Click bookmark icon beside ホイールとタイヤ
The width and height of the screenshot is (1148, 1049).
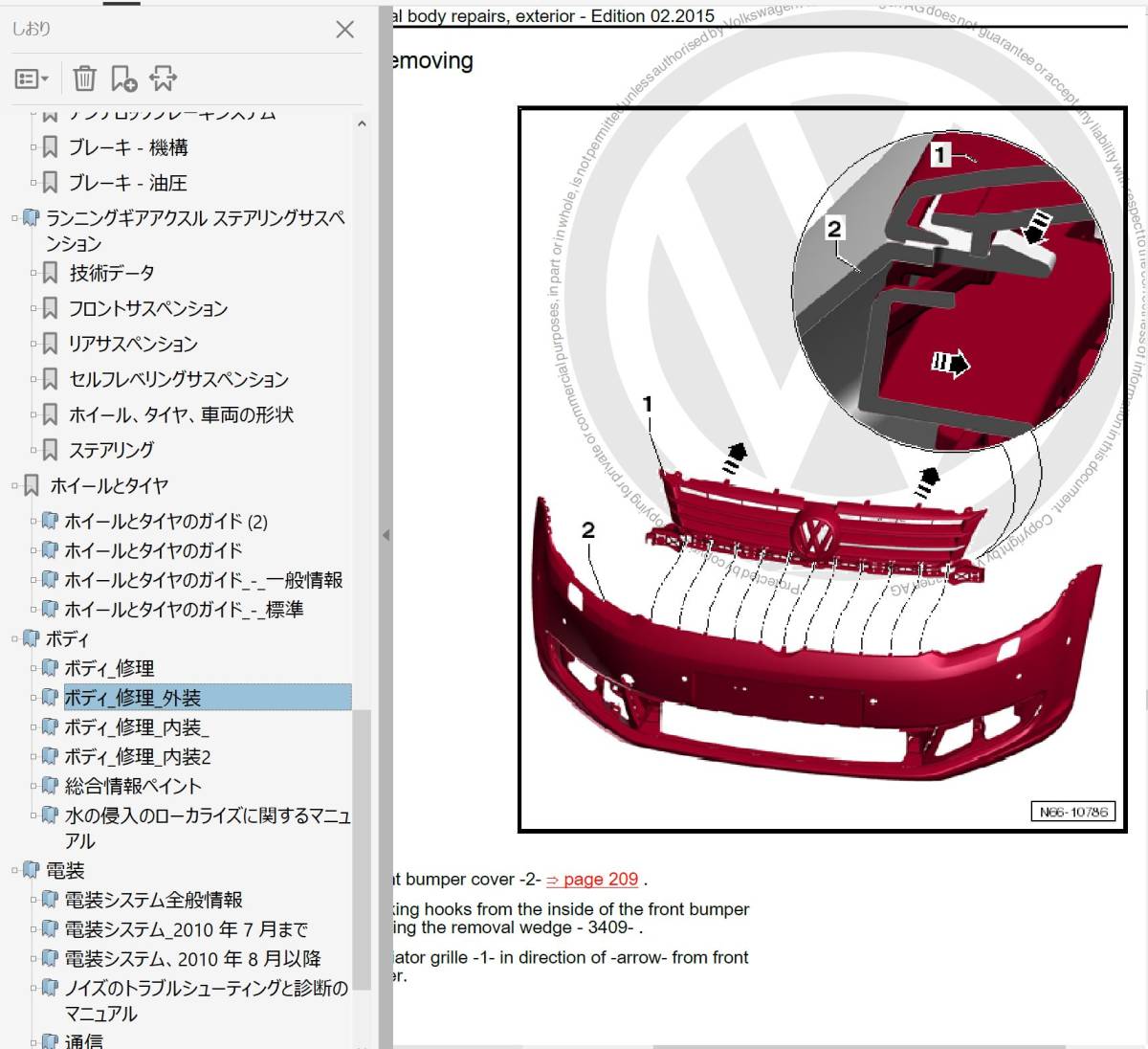tap(32, 486)
